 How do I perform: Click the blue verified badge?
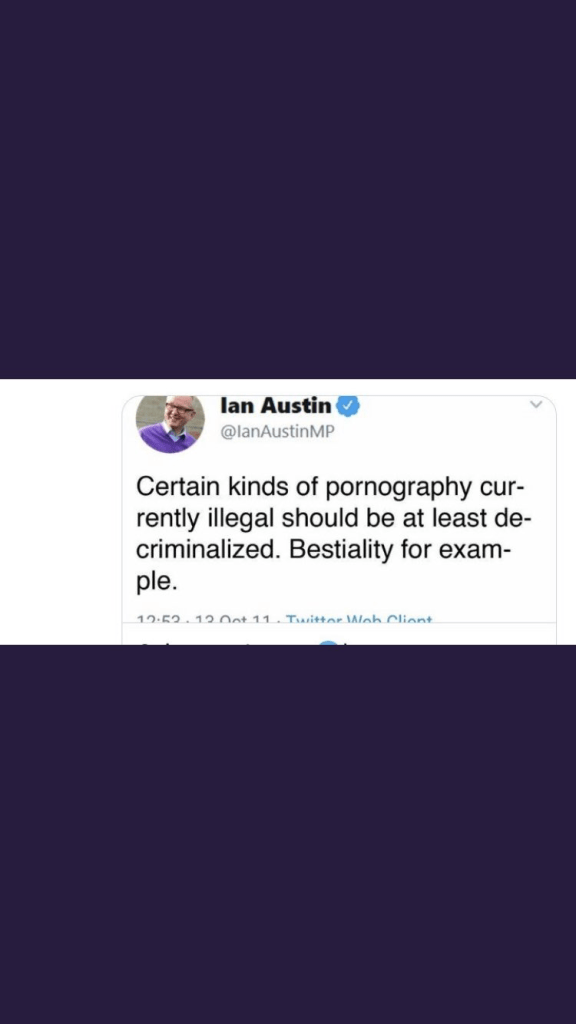pyautogui.click(x=348, y=406)
